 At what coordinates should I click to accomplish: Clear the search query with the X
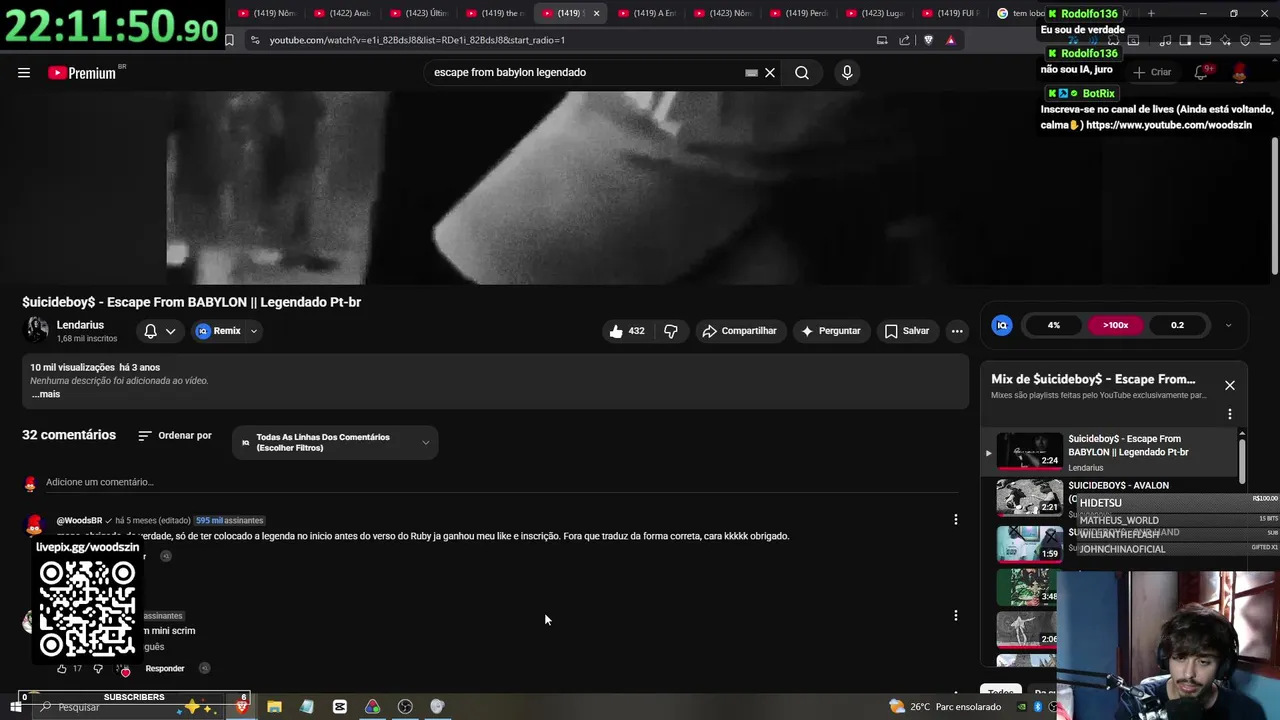click(770, 72)
